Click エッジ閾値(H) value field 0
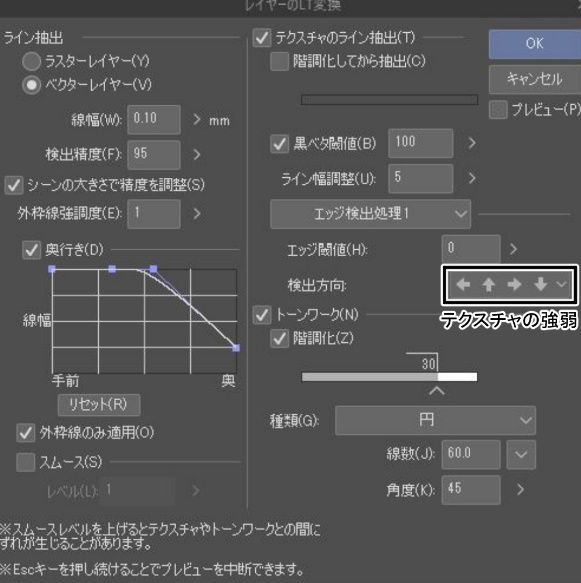Viewport: 581px width, 583px height. coord(471,249)
